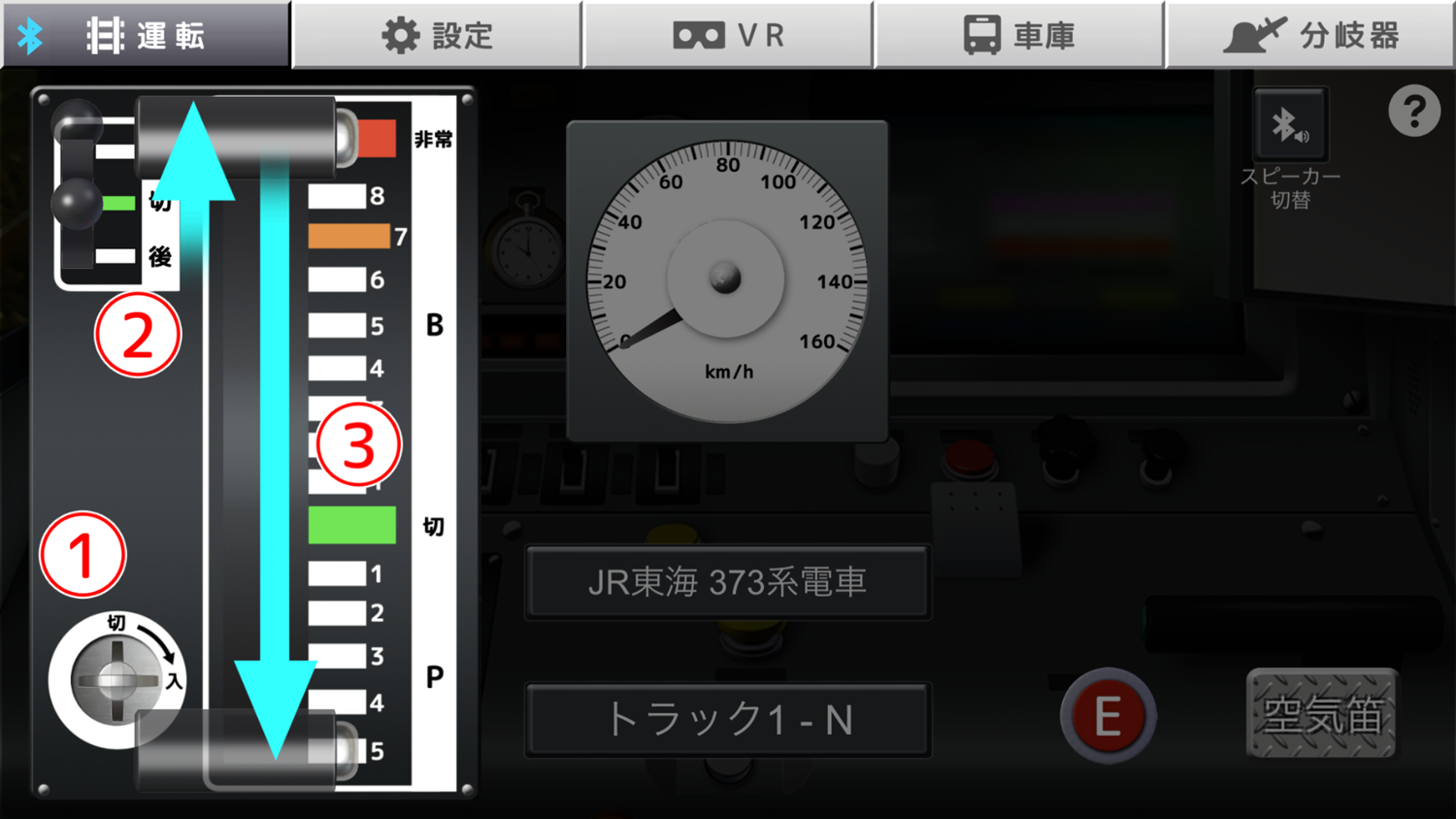Viewport: 1456px width, 819px height.
Task: Set brake notch 8 marker
Action: [337, 196]
